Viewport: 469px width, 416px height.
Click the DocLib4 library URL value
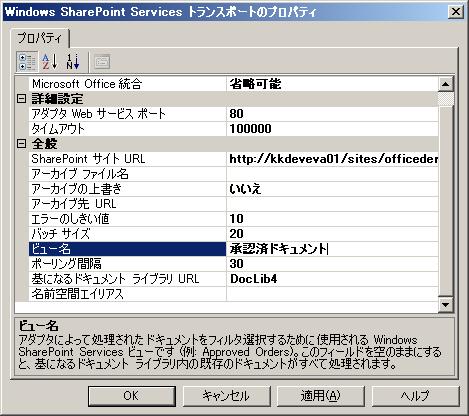[332, 279]
